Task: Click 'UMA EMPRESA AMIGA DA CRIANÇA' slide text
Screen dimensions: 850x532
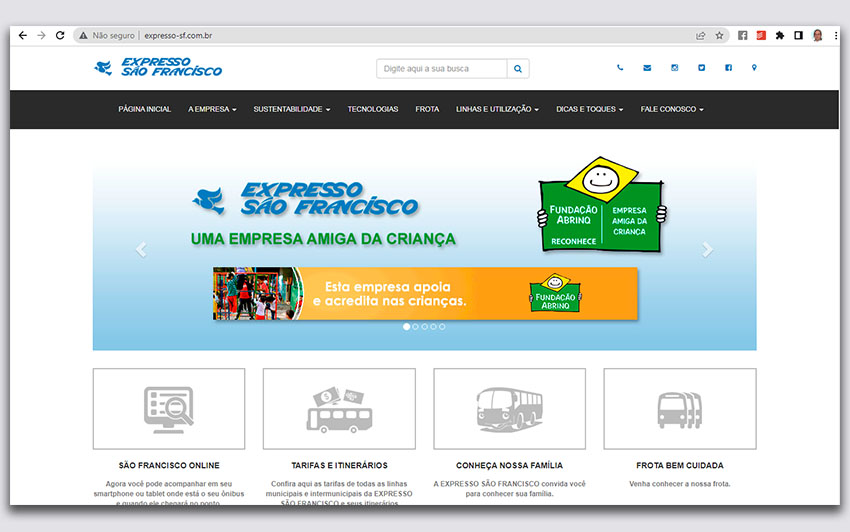Action: pyautogui.click(x=323, y=239)
